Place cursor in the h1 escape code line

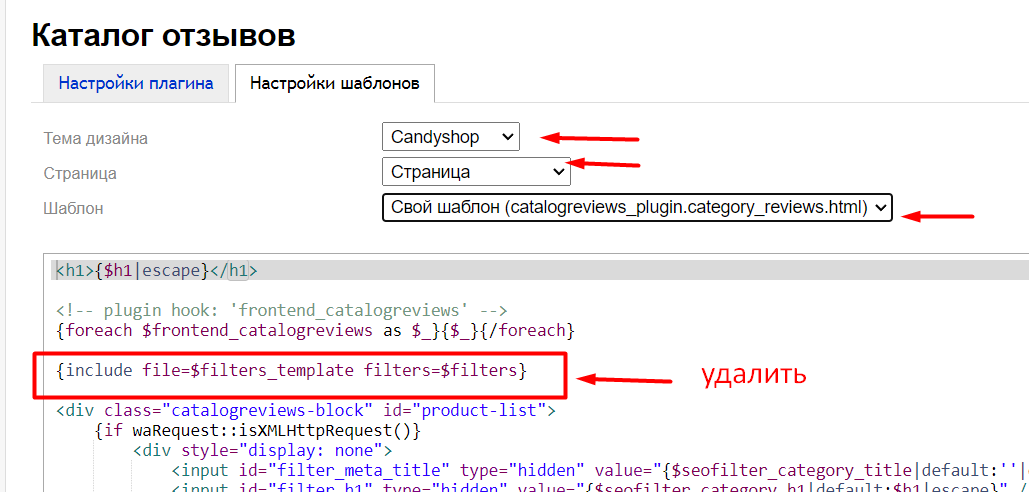point(157,270)
